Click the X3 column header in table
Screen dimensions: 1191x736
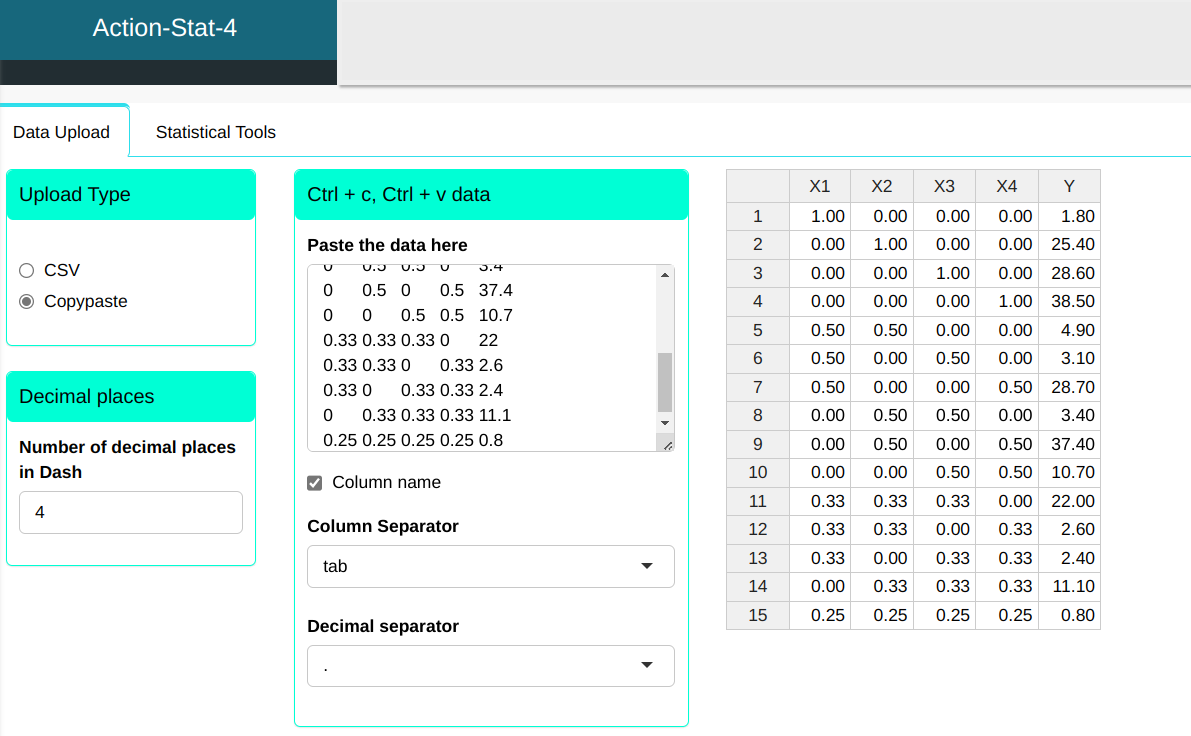coord(944,186)
